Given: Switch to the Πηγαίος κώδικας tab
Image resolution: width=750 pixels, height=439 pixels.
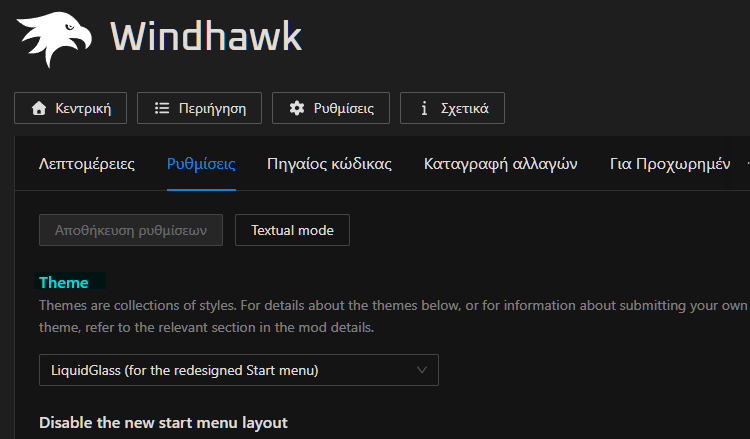Looking at the screenshot, I should click(x=330, y=164).
